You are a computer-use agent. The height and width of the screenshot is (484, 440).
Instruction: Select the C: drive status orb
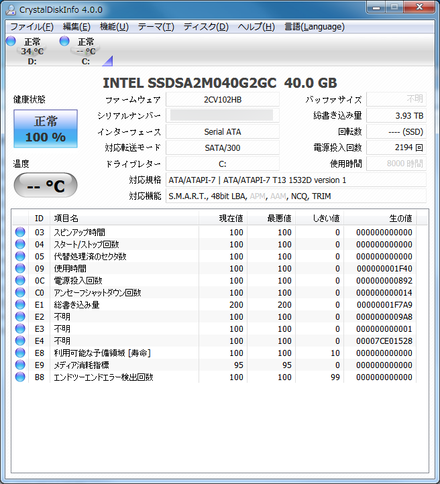pos(64,41)
